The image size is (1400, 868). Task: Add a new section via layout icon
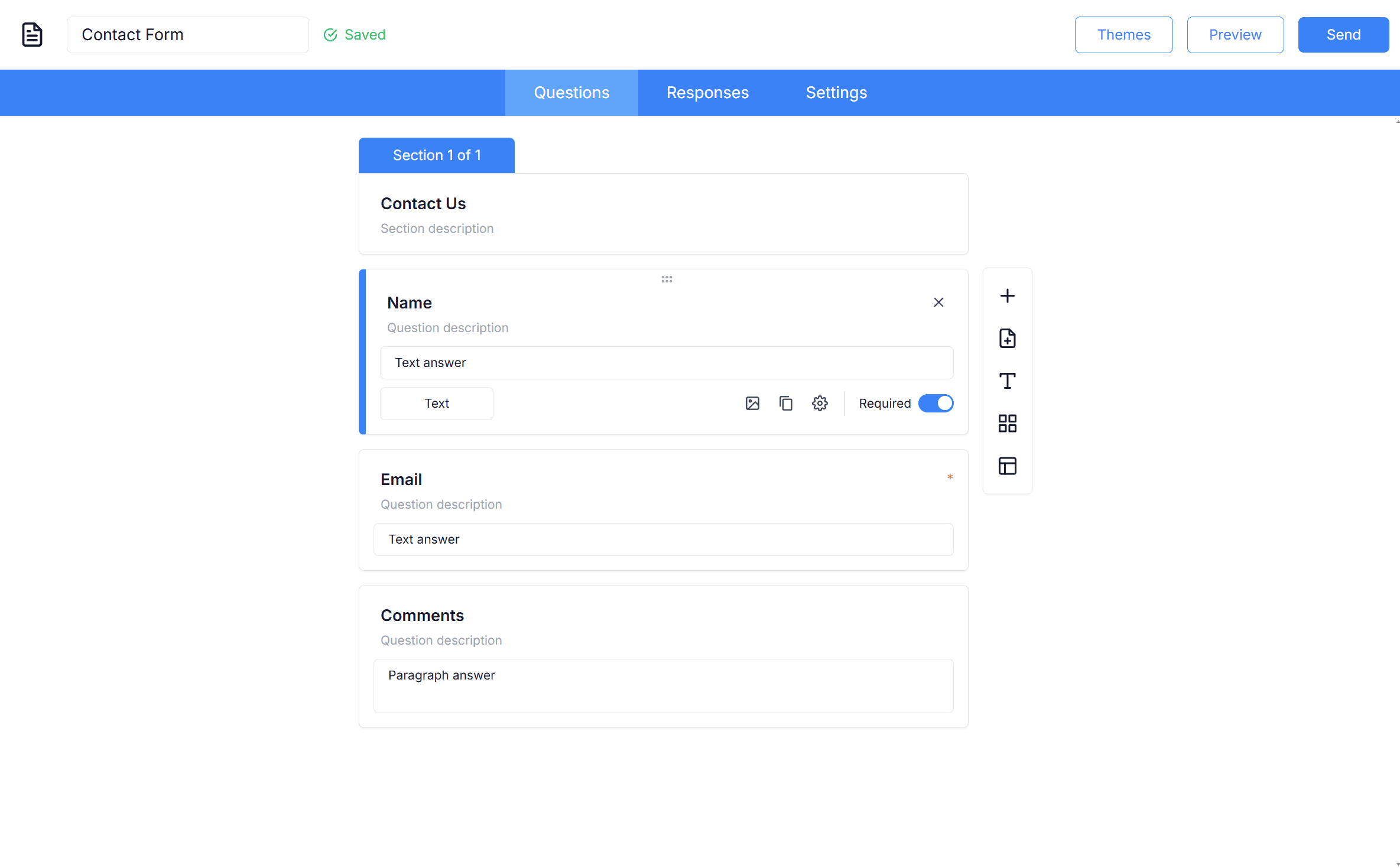point(1007,466)
